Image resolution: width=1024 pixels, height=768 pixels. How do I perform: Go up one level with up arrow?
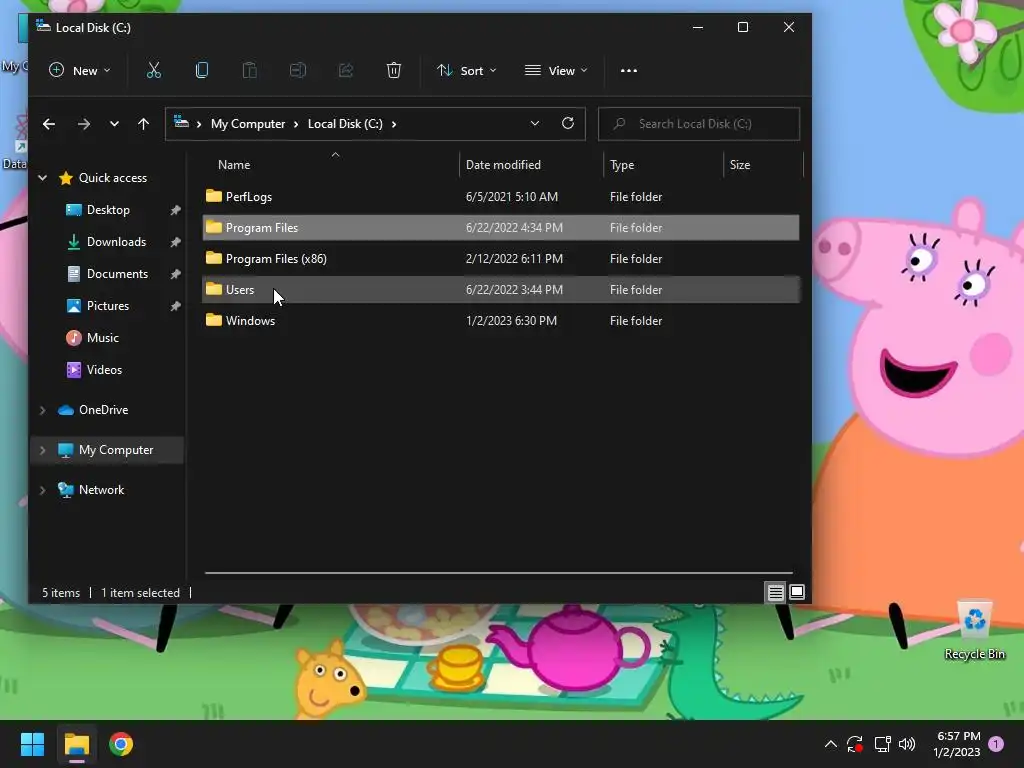[144, 124]
